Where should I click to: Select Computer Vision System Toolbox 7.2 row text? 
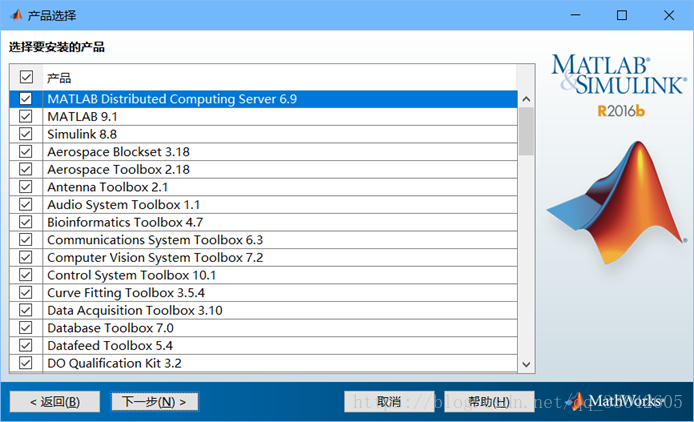(x=155, y=257)
